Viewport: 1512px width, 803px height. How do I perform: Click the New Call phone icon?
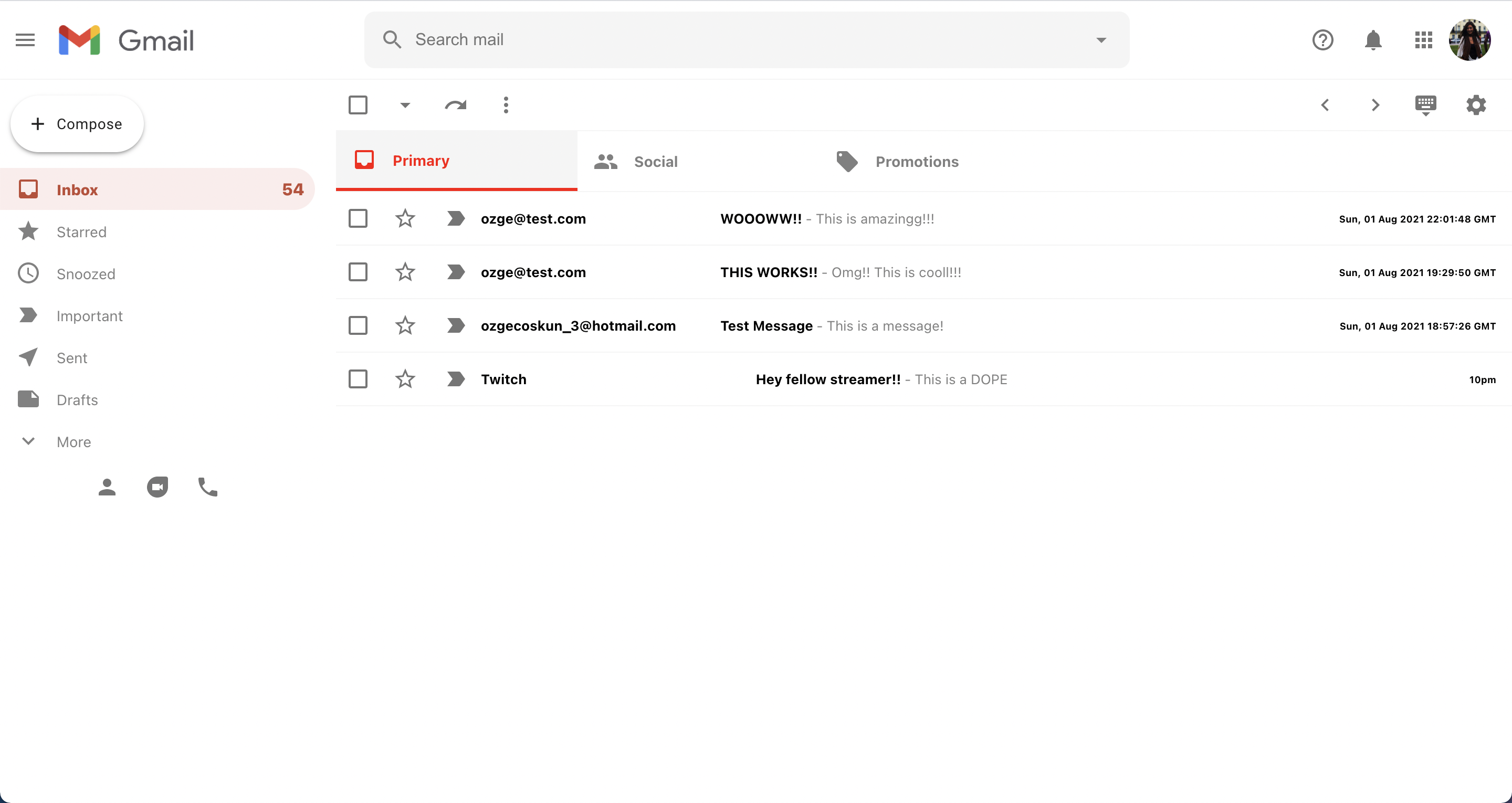click(207, 487)
